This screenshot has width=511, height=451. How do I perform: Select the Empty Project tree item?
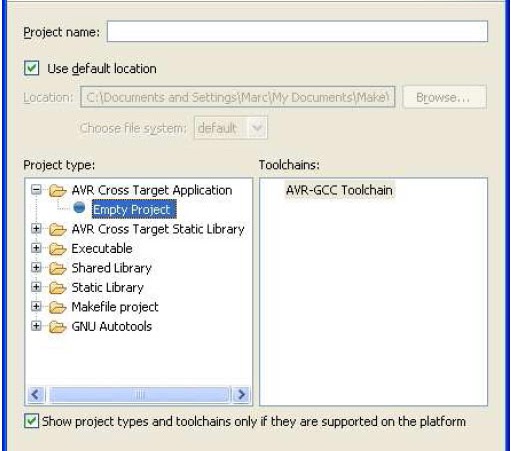tap(134, 209)
